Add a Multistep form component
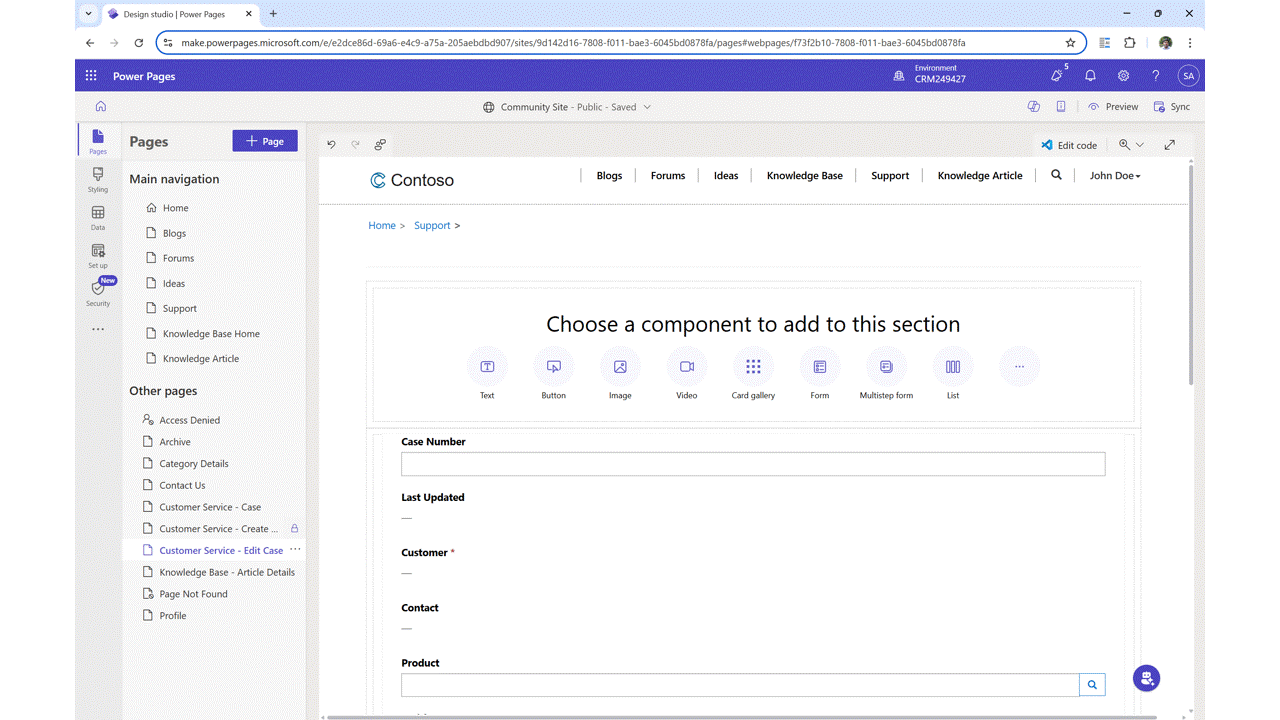This screenshot has width=1280, height=720. click(x=886, y=367)
